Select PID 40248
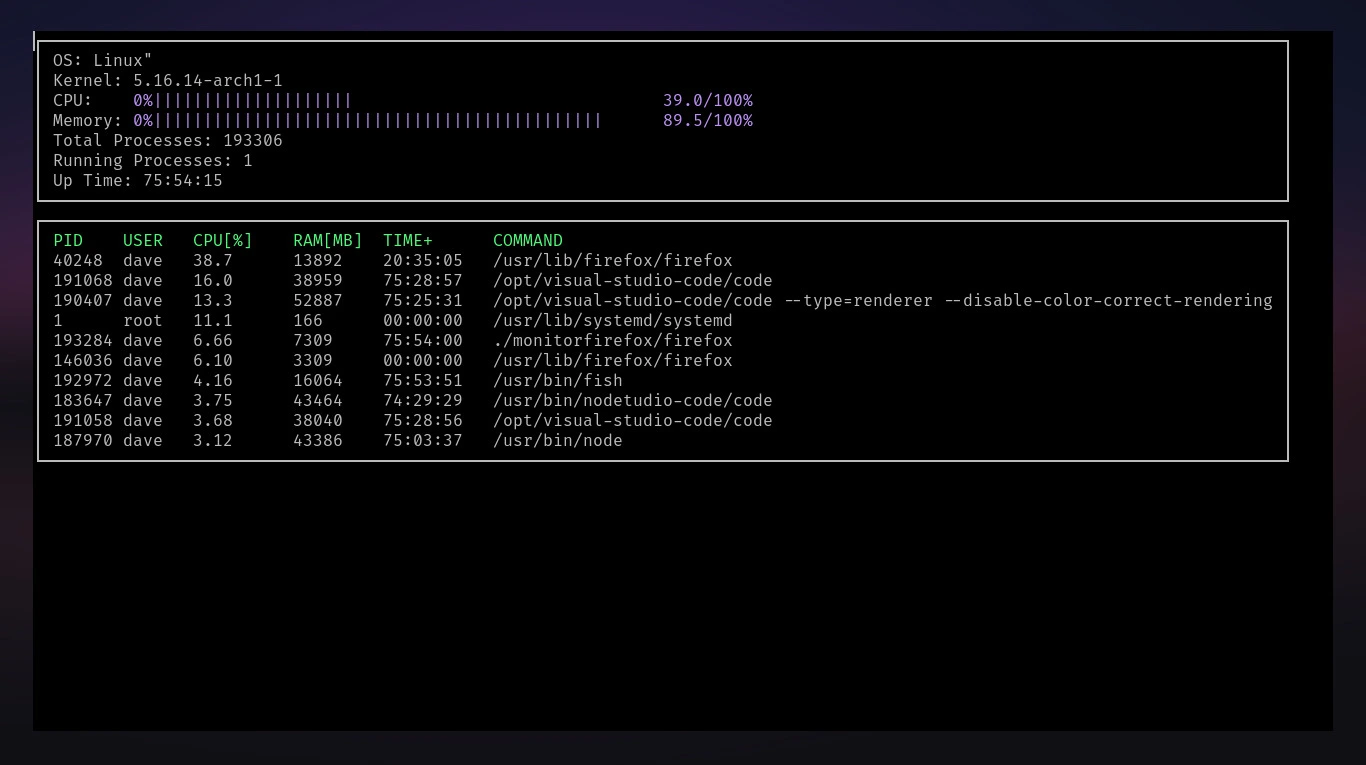The width and height of the screenshot is (1366, 765). [x=78, y=261]
